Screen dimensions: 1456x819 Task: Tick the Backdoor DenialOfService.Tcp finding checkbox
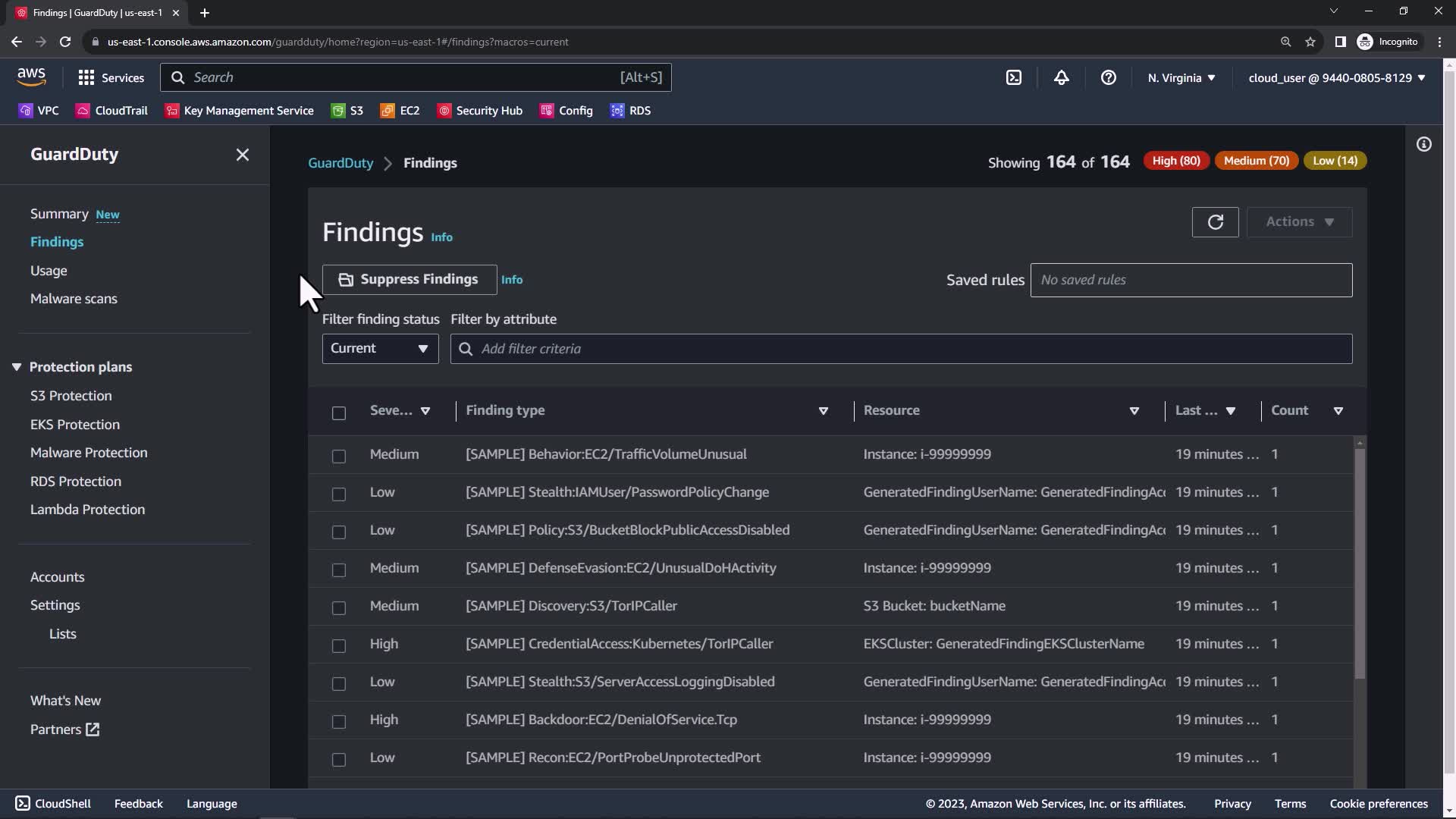[339, 721]
